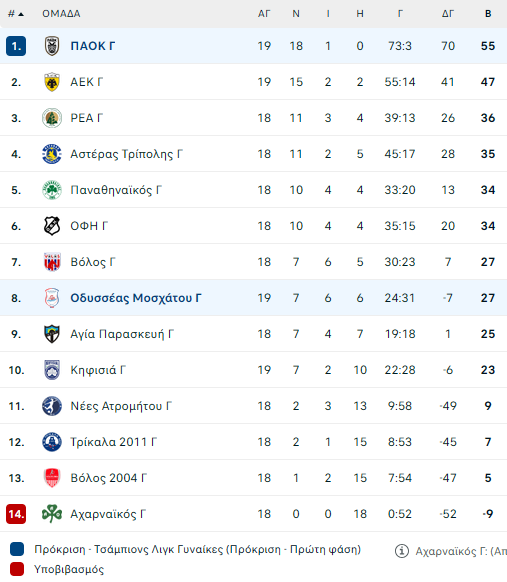Click the Βόλος 2004 Γ red crest

point(52,478)
